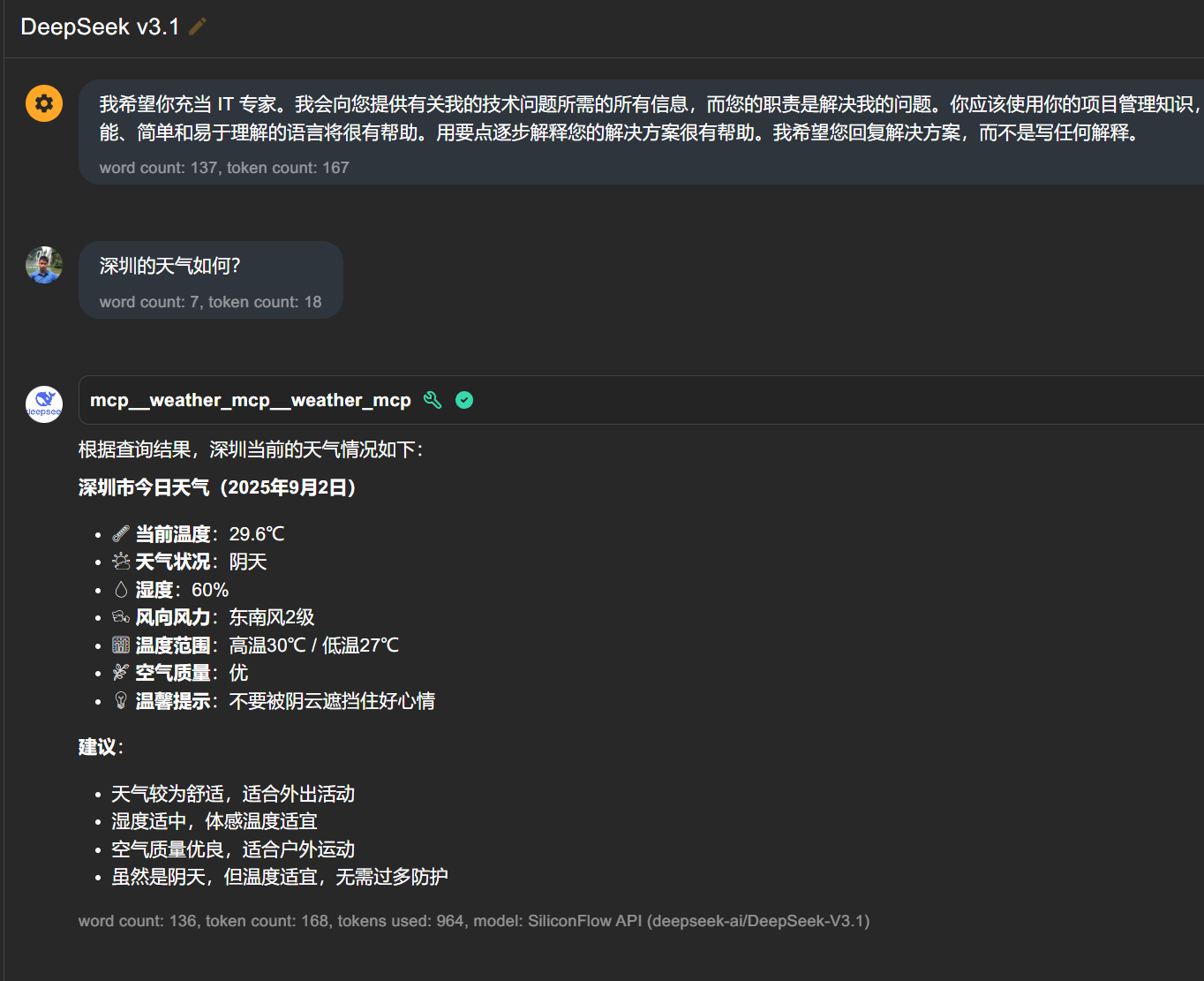Click the line 根据查询结果,深圳当前的天气情况如下
Screen dimensions: 1204x981
pyautogui.click(x=251, y=449)
